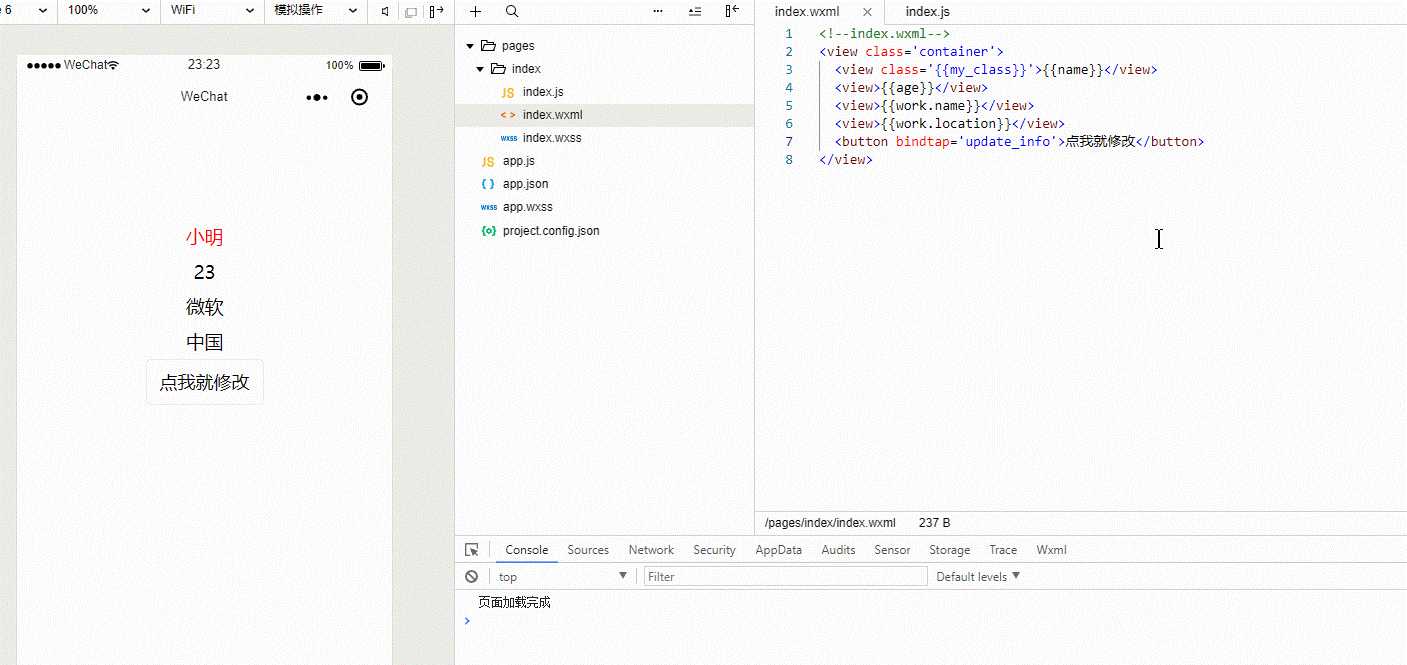This screenshot has width=1407, height=665.
Task: Click the inspect element picker icon
Action: (472, 550)
